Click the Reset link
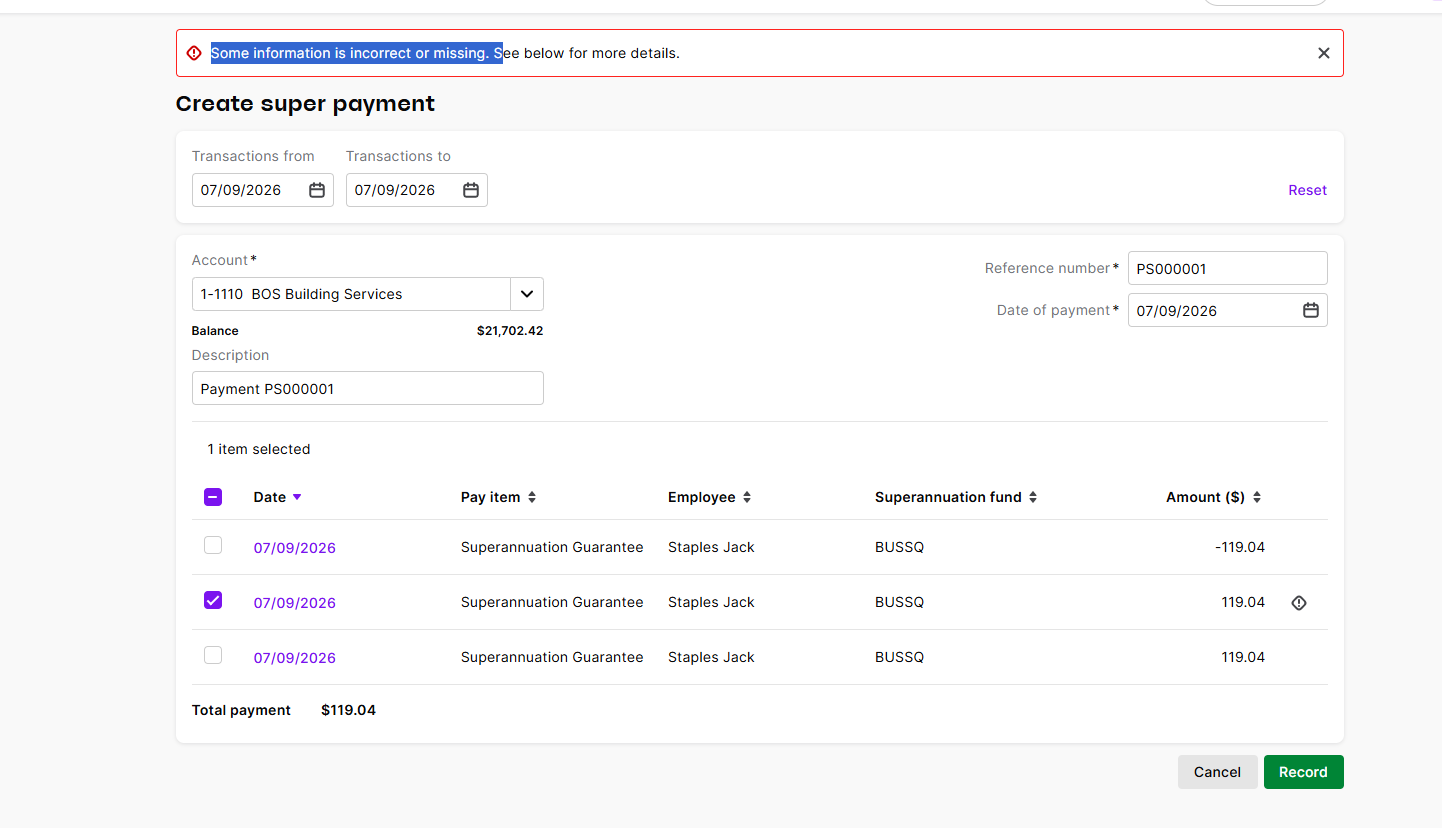The width and height of the screenshot is (1442, 828). pos(1307,190)
